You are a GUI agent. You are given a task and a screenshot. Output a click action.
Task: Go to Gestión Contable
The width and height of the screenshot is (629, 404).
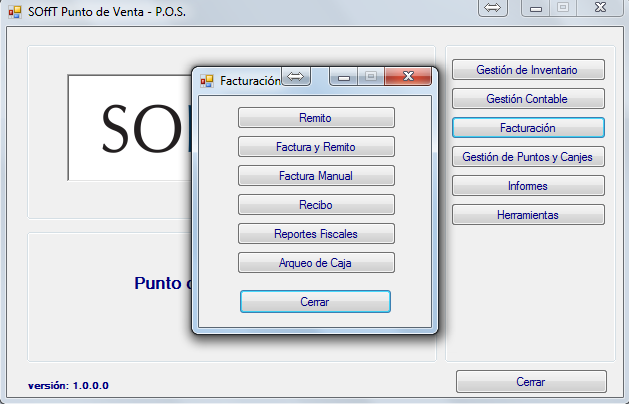tap(528, 99)
